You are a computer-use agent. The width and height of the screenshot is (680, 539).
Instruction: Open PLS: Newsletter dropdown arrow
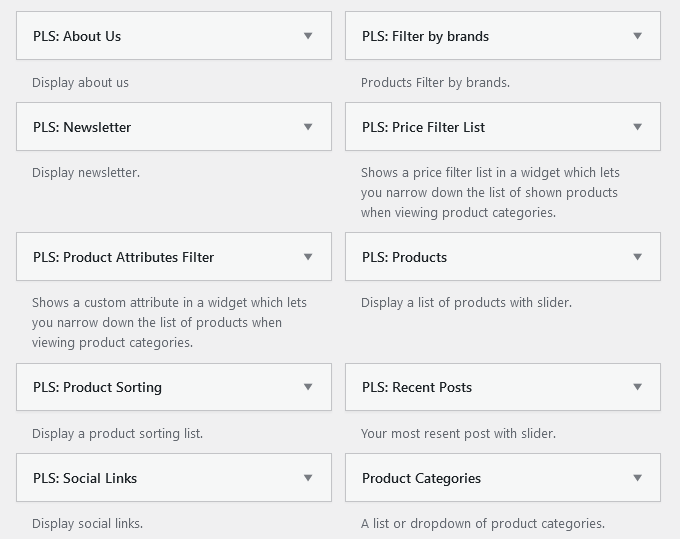[x=308, y=127]
